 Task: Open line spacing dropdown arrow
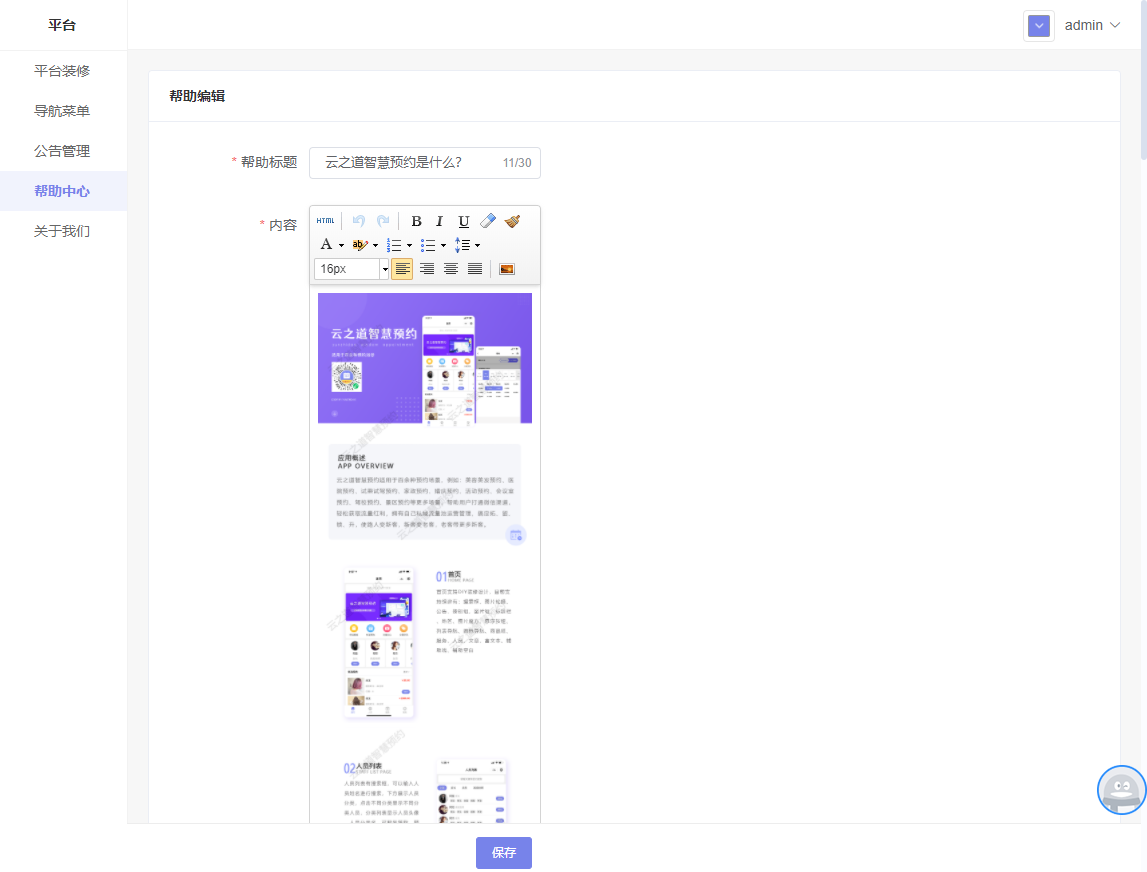click(x=478, y=245)
